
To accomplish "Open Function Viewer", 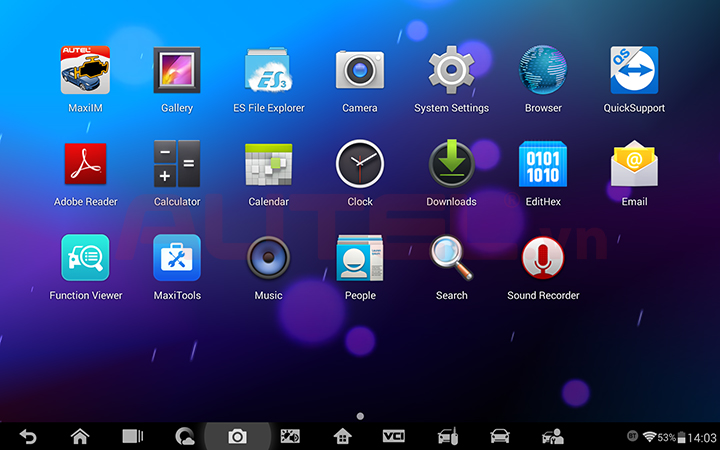I will 85,258.
